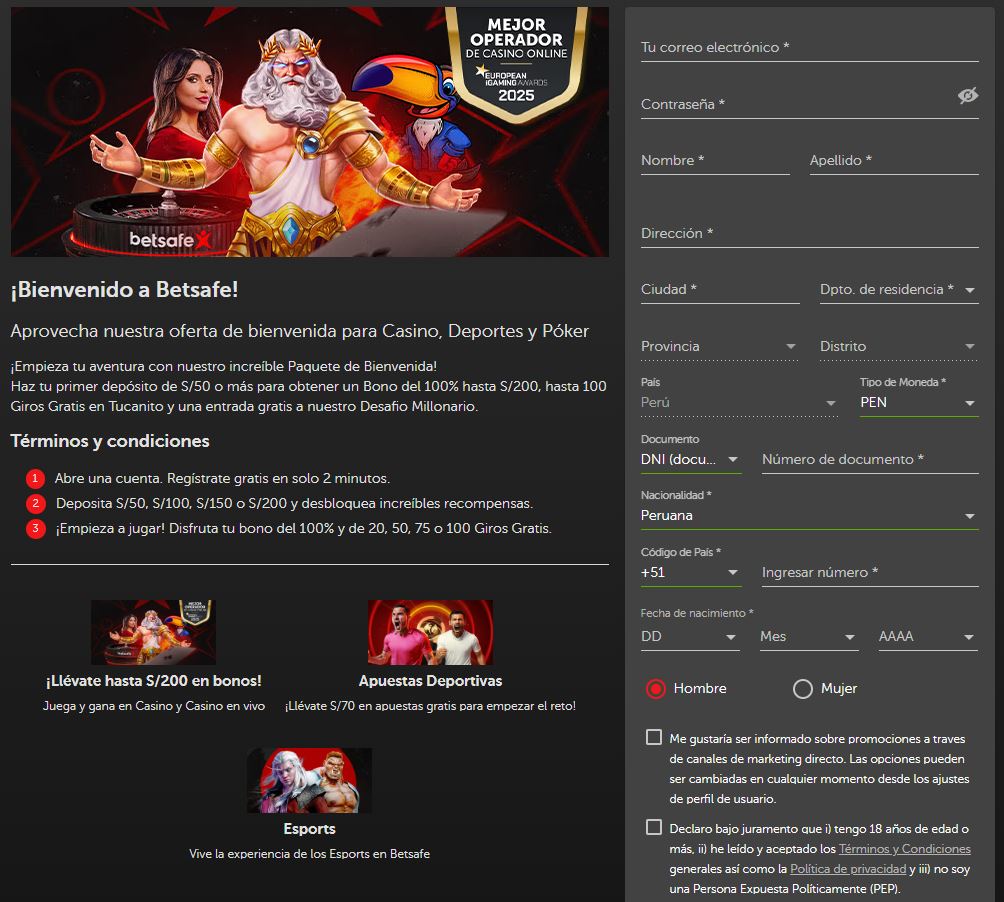Expand the Dpto. de residencia dropdown
This screenshot has width=1004, height=902.
pyautogui.click(x=969, y=290)
